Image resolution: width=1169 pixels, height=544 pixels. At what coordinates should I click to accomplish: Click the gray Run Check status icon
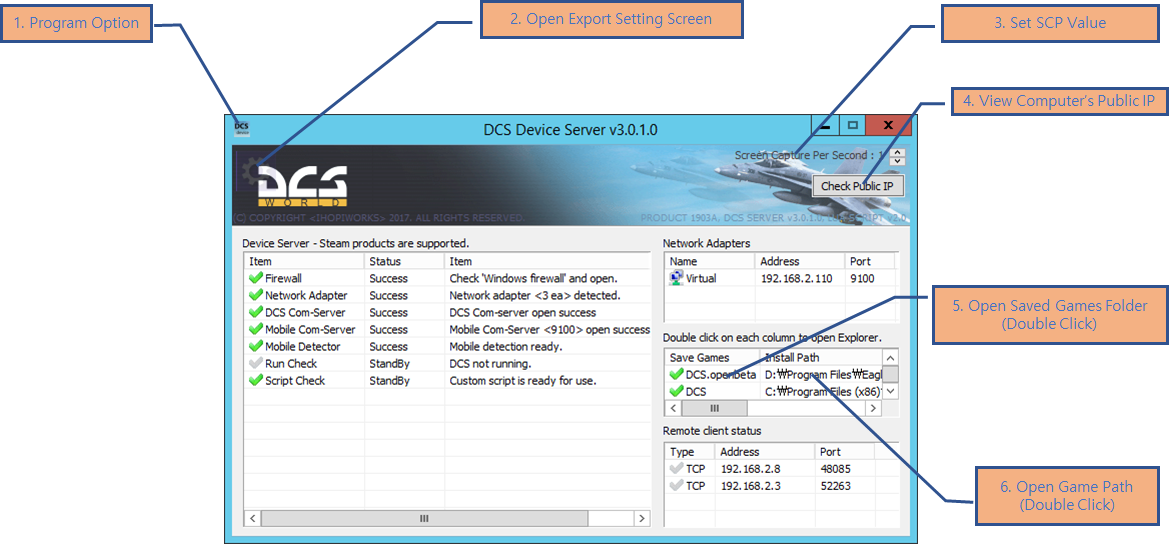point(256,364)
